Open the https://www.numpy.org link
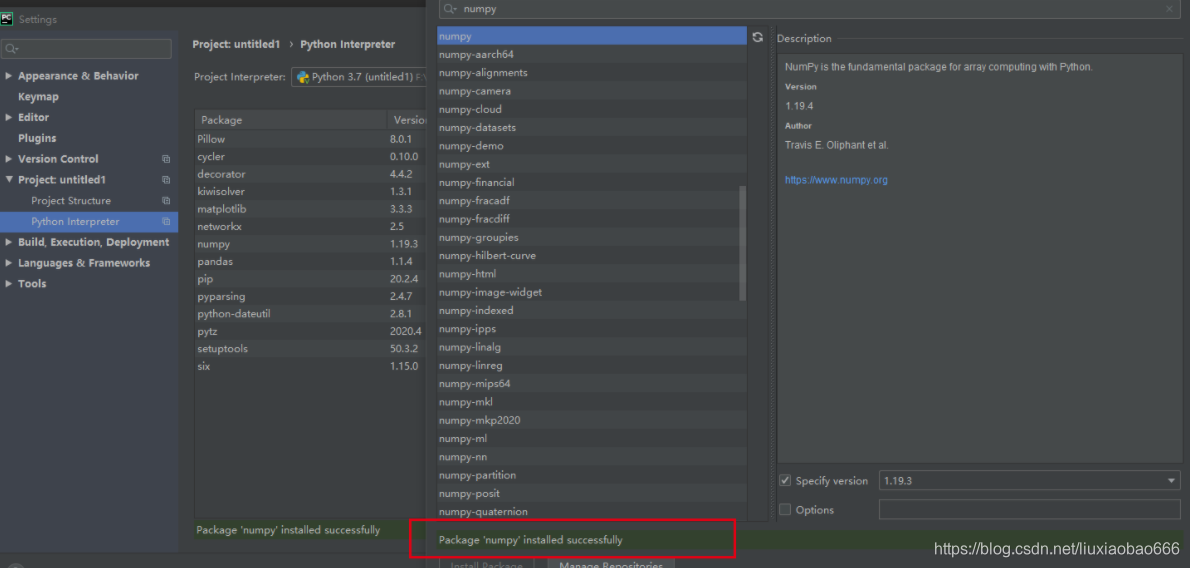The height and width of the screenshot is (568, 1190). pyautogui.click(x=836, y=180)
